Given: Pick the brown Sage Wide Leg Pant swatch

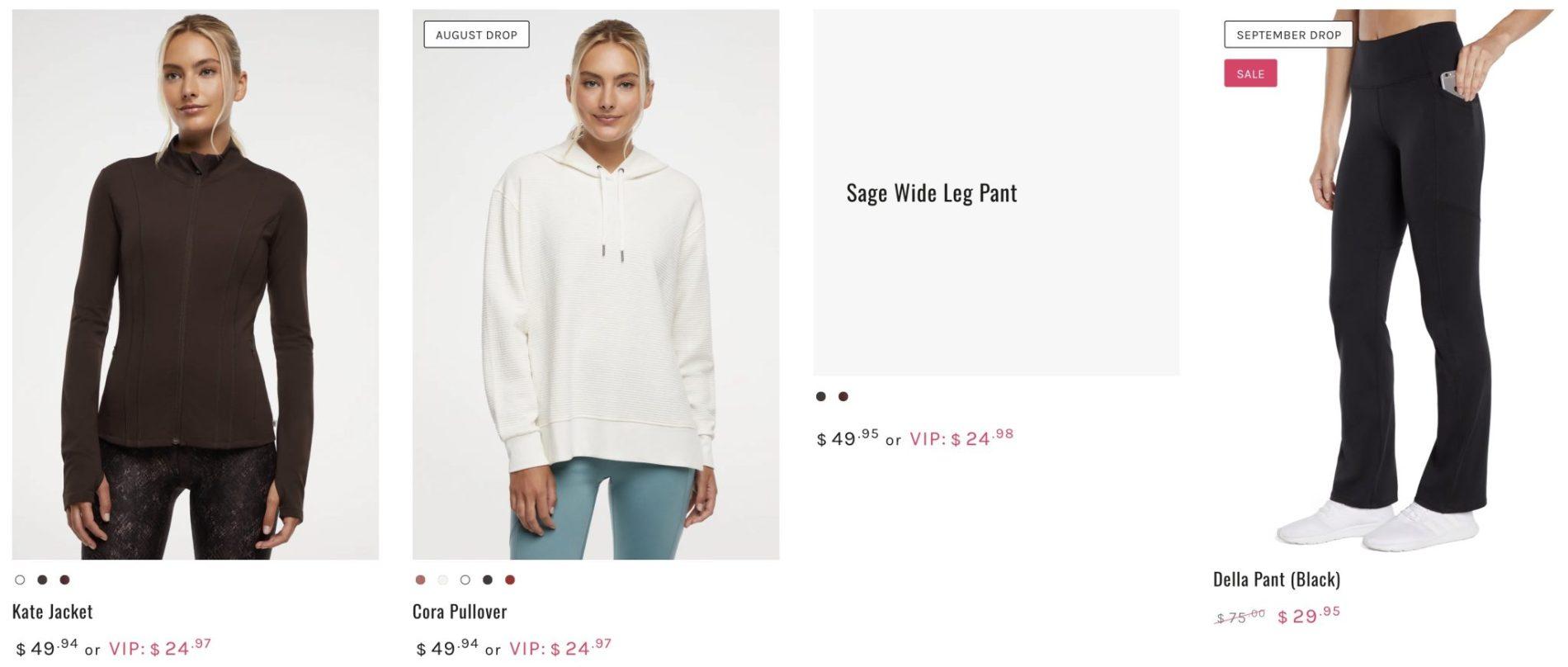Looking at the screenshot, I should (843, 396).
